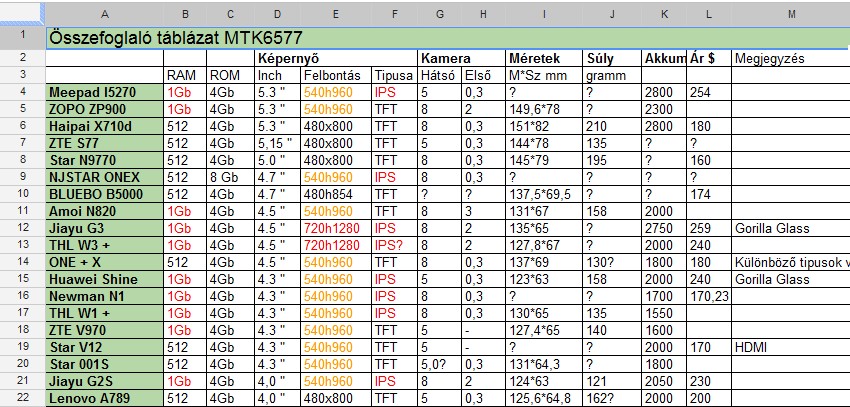850x407 pixels.
Task: Select the '210' weight cell
Action: 613,126
